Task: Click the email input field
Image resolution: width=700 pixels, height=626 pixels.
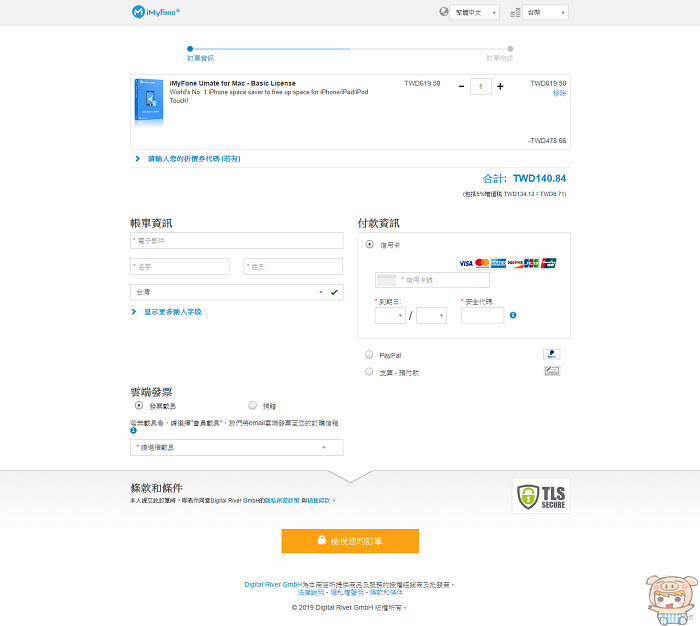Action: pyautogui.click(x=237, y=241)
